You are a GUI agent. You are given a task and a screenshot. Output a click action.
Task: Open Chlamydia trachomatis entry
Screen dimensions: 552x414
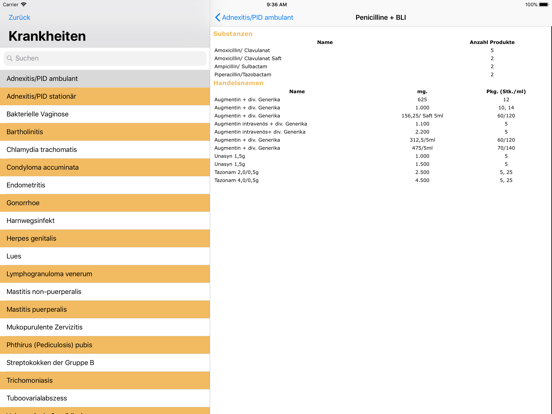105,150
